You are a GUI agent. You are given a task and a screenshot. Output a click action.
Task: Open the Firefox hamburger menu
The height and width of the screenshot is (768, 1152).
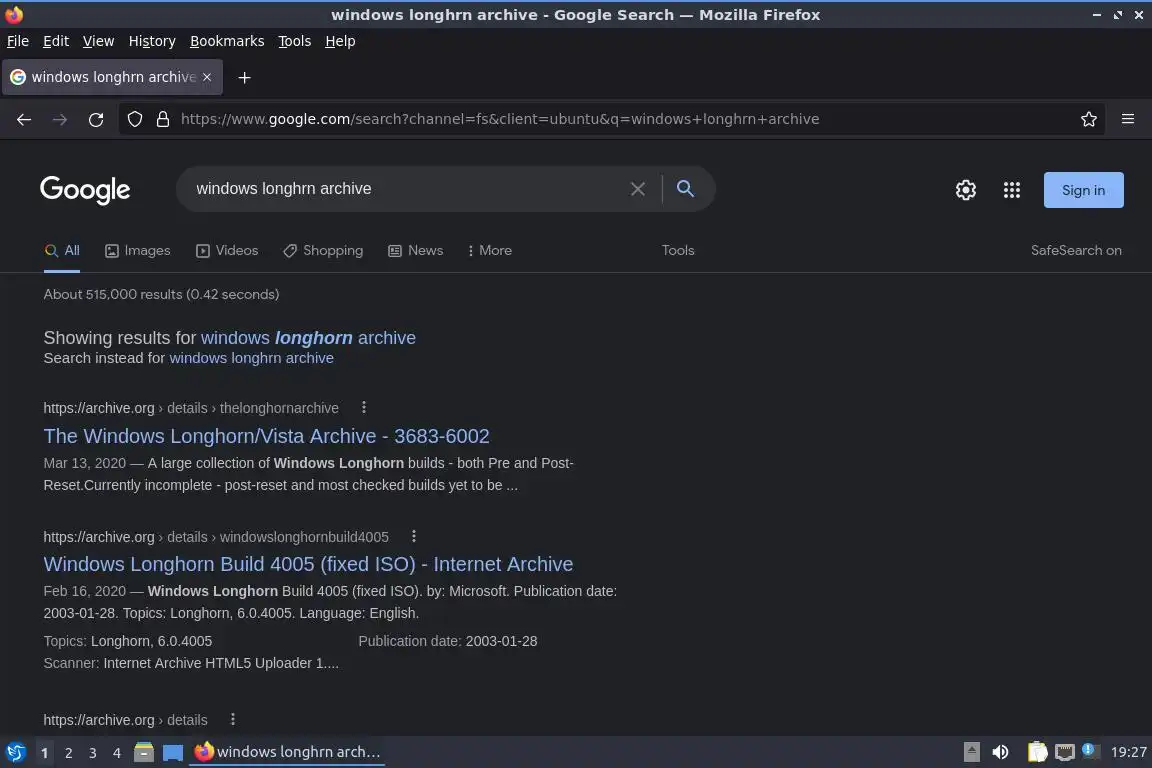[x=1128, y=119]
